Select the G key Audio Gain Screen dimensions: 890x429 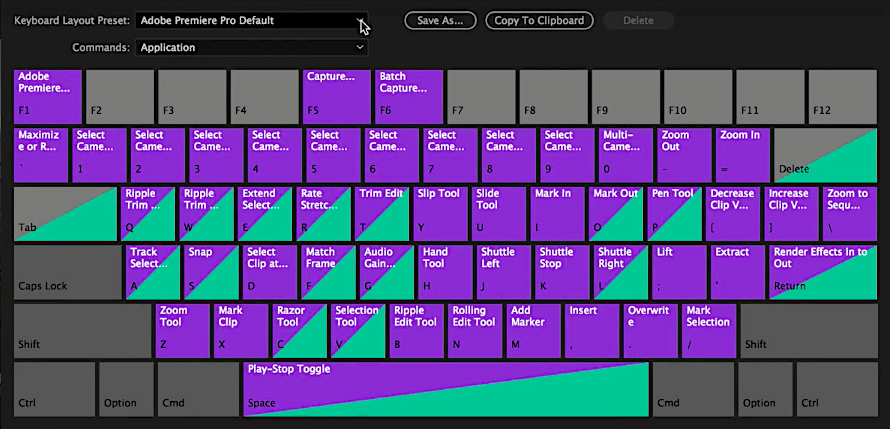tap(387, 272)
